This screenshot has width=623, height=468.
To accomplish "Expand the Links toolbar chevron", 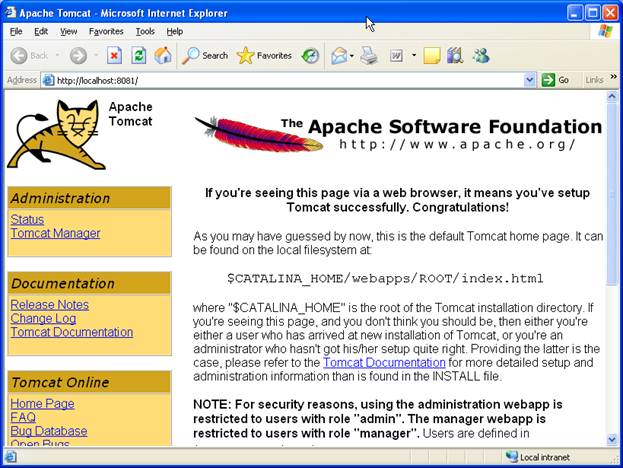I will [613, 76].
